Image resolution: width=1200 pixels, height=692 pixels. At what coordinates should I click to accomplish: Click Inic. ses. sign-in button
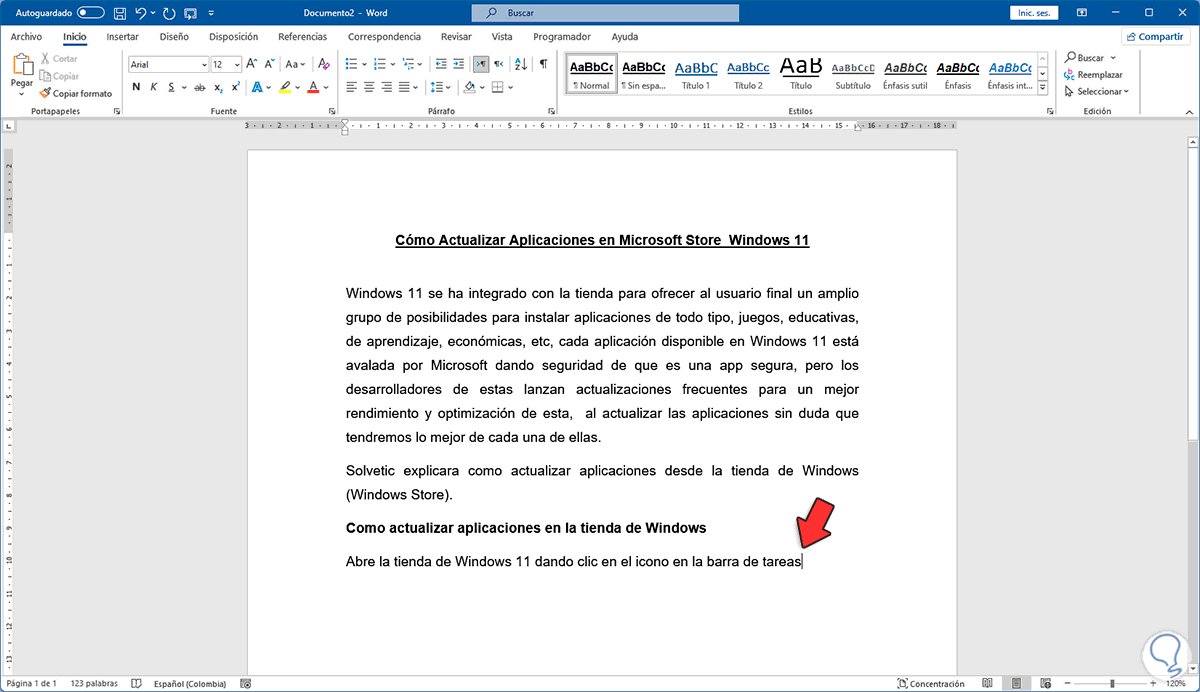tap(1035, 13)
